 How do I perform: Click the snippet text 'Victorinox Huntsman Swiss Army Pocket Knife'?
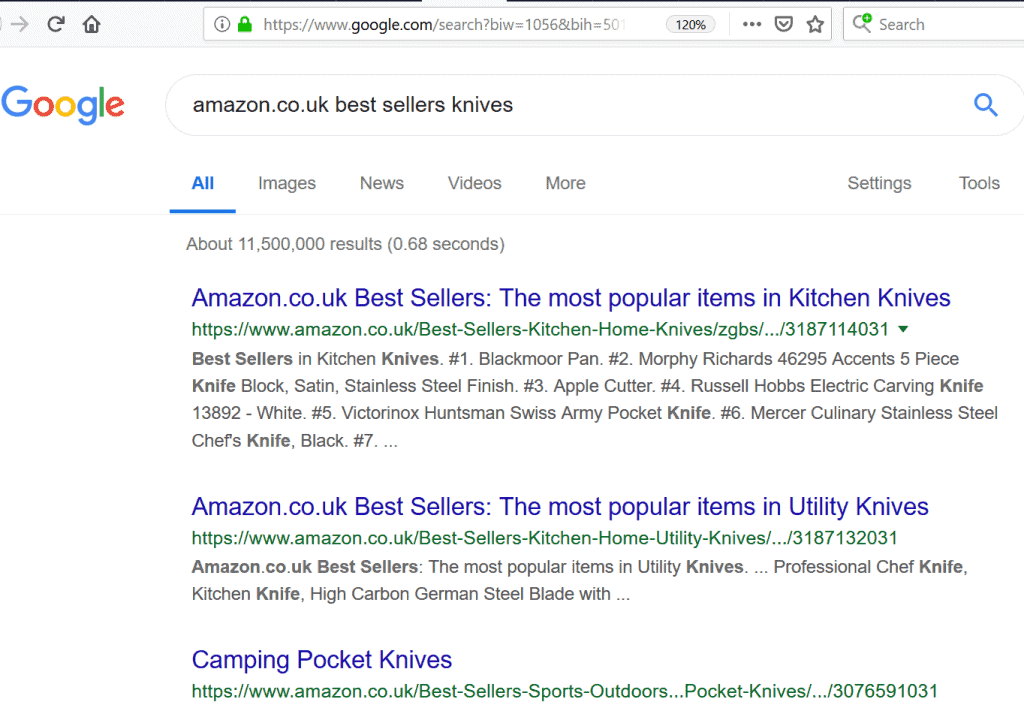pos(526,413)
